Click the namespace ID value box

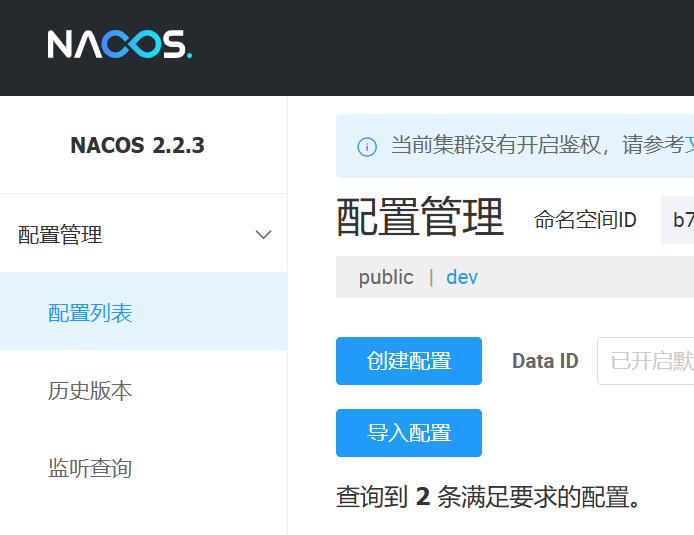coord(678,220)
